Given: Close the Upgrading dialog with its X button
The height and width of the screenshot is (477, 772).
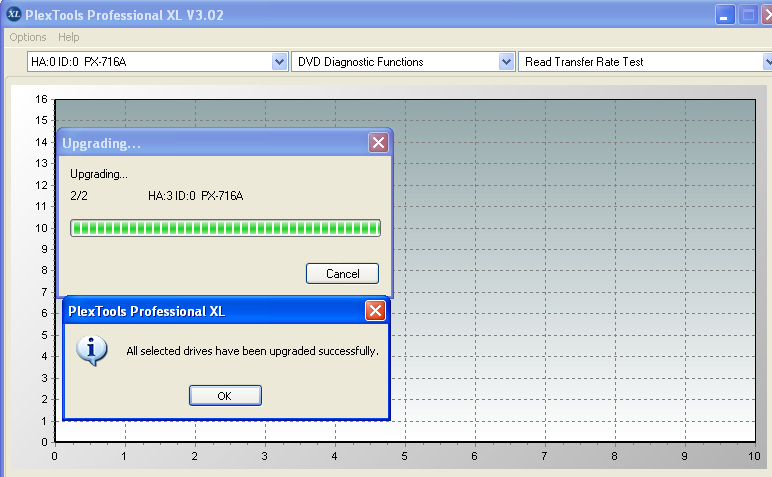Looking at the screenshot, I should click(x=378, y=143).
